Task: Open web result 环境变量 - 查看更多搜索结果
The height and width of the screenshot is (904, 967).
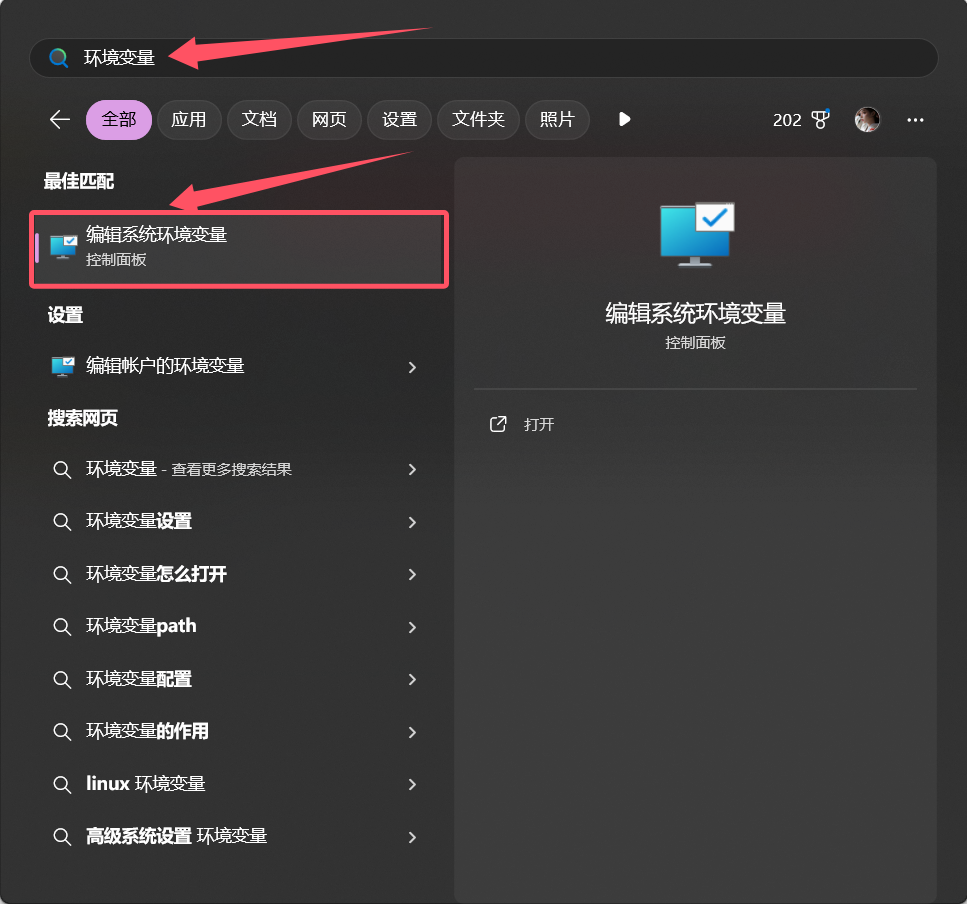Action: pos(235,470)
